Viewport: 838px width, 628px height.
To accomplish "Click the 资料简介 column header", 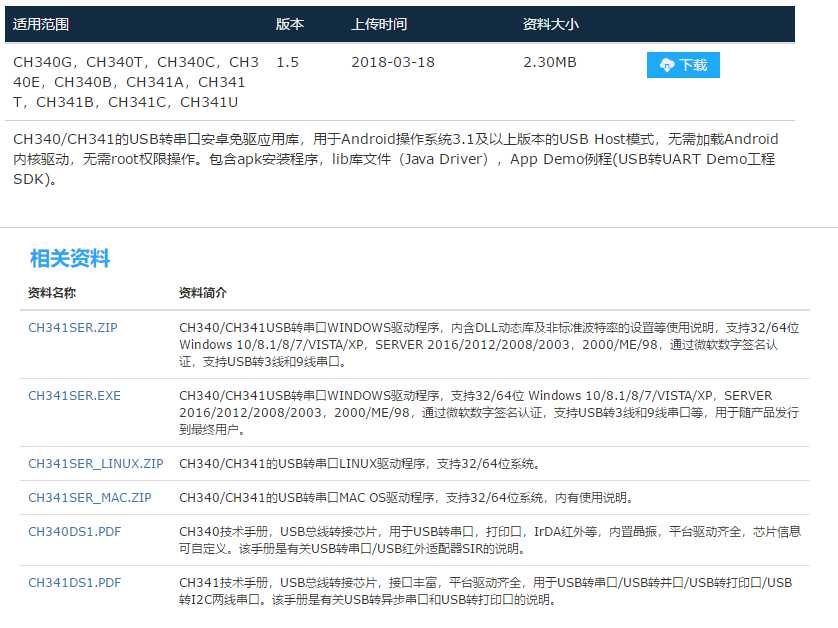I will coord(203,293).
